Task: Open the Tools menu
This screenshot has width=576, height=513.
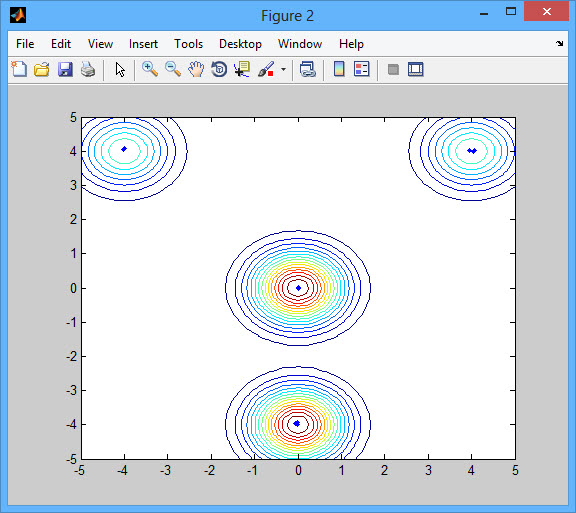Action: (x=188, y=44)
